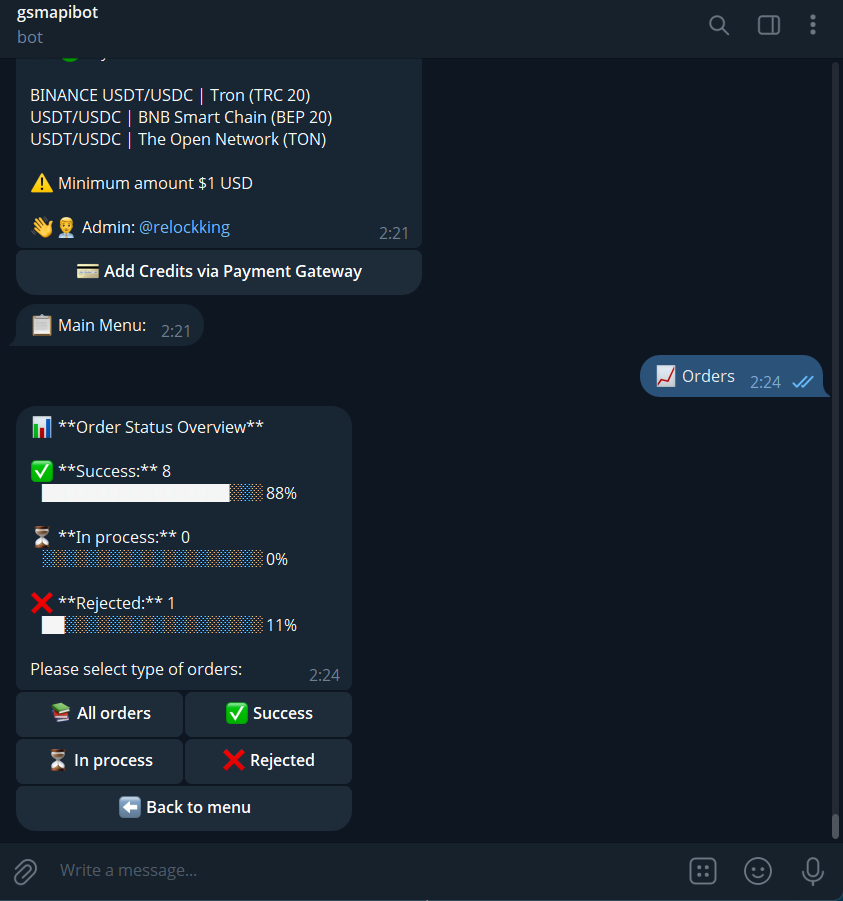Open the emoji picker smiley icon
843x901 pixels.
tap(757, 871)
